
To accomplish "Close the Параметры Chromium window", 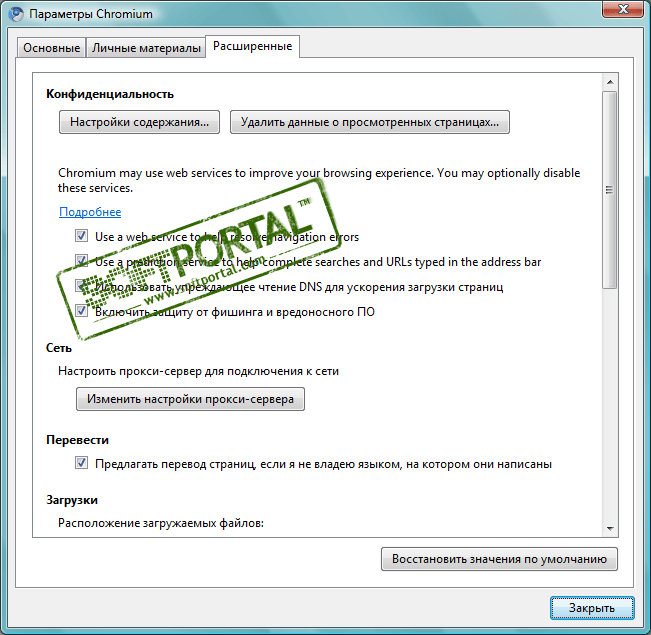I will click(623, 9).
